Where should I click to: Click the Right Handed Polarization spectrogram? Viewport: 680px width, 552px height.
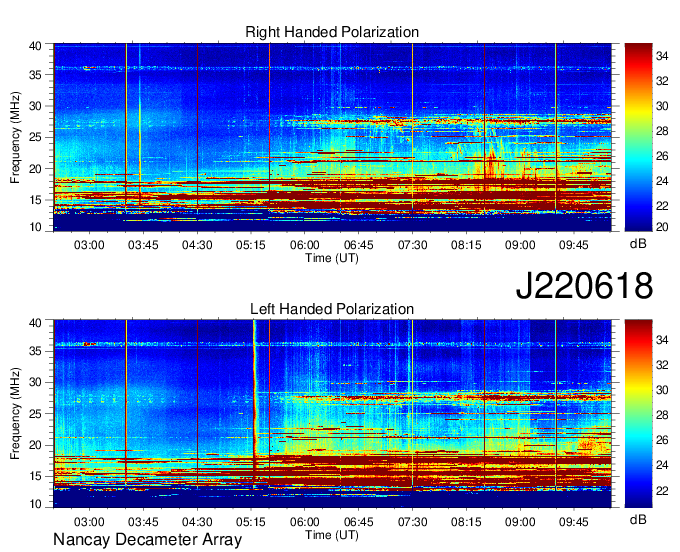333,137
